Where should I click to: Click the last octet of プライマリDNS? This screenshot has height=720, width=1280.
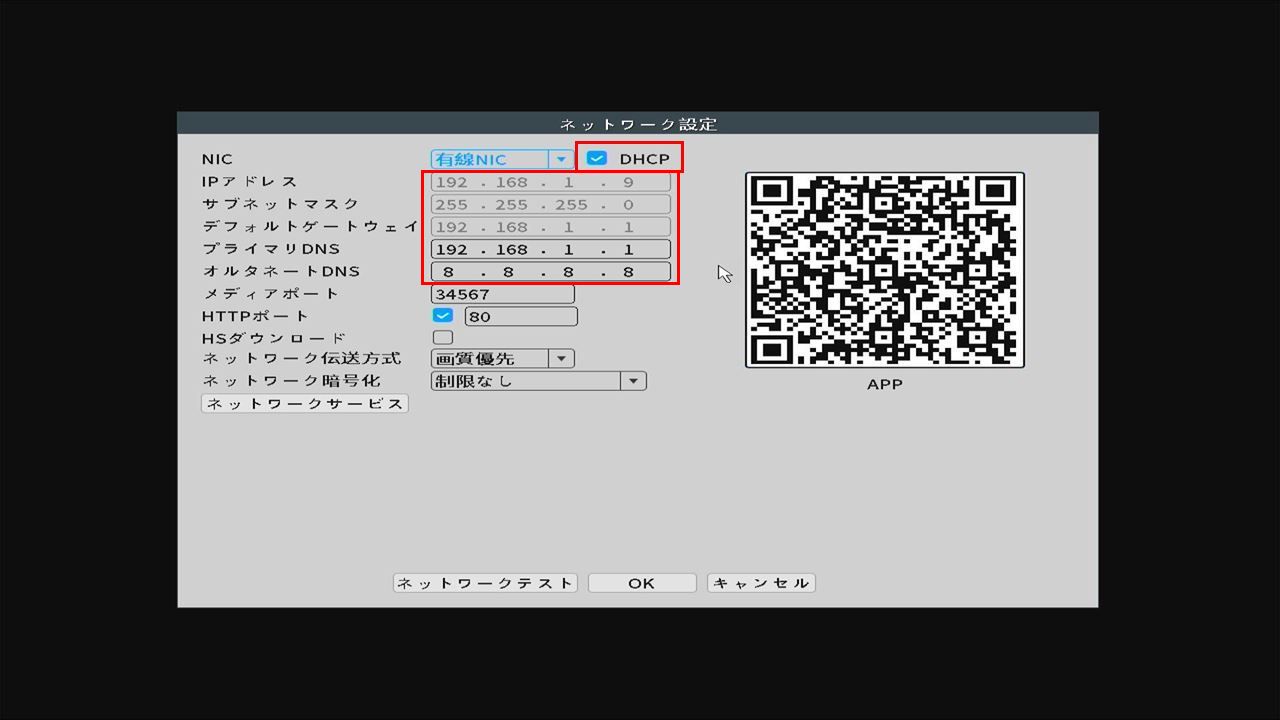tap(629, 249)
